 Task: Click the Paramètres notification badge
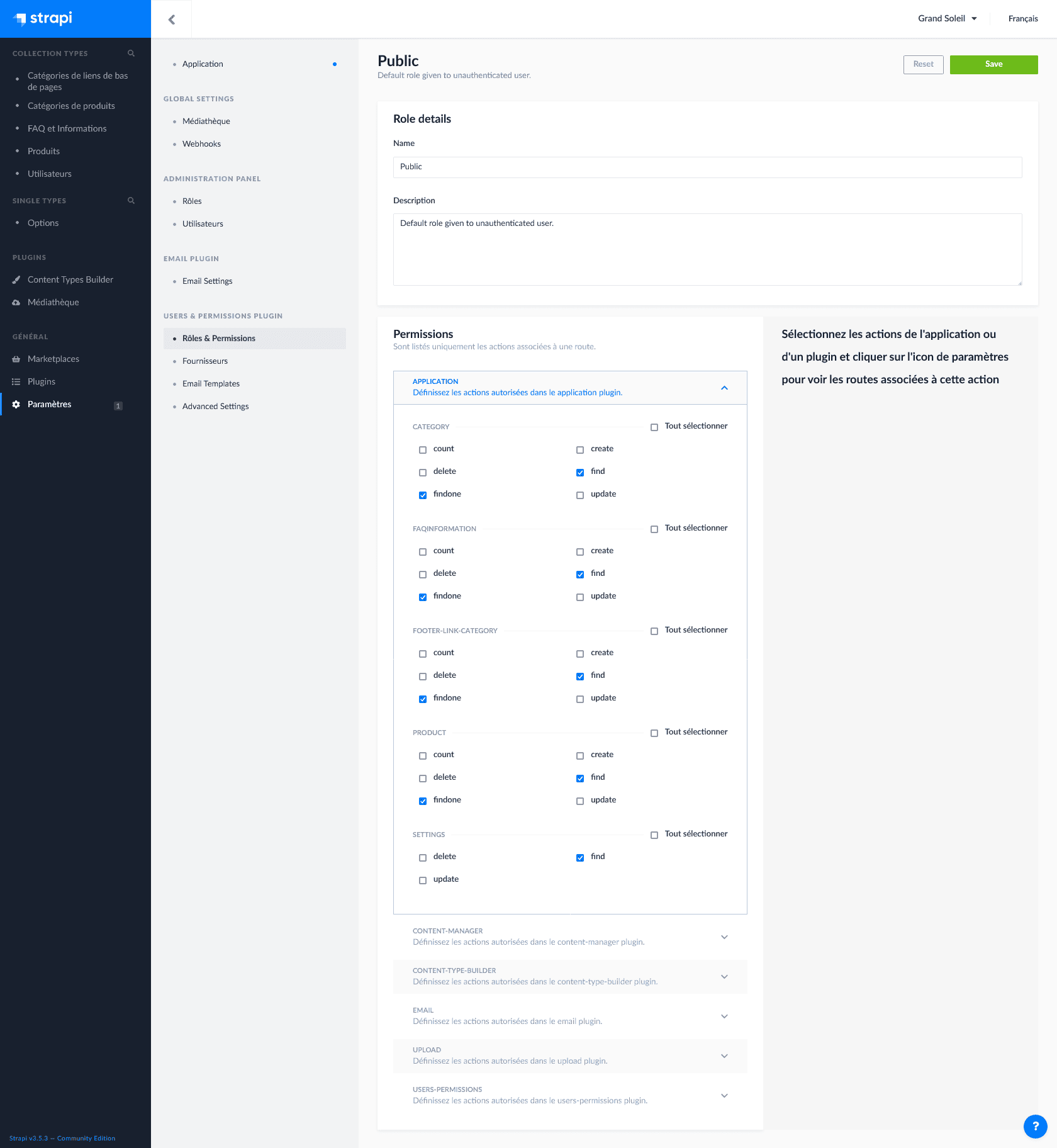click(x=118, y=405)
